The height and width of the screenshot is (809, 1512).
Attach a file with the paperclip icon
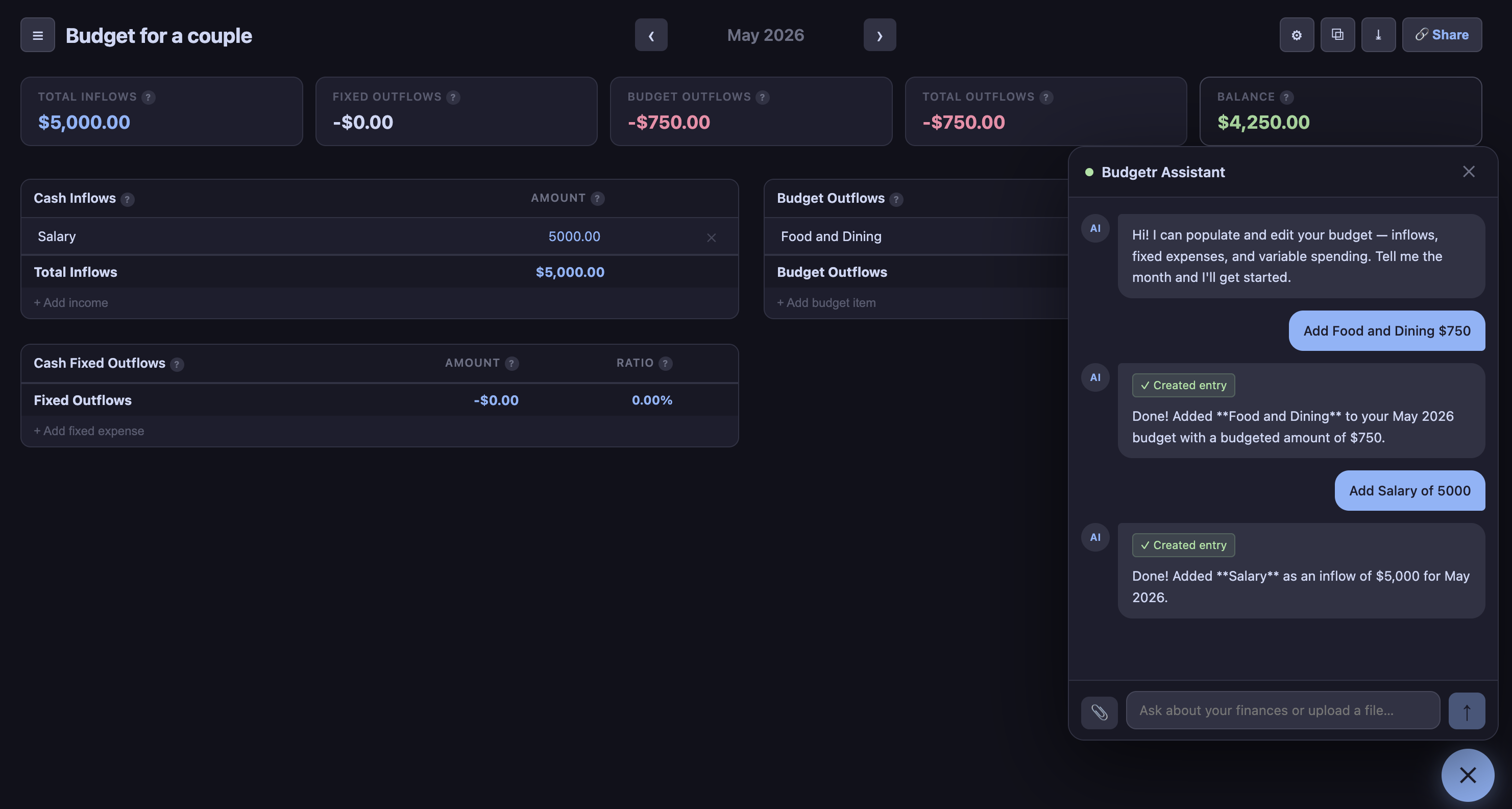click(x=1098, y=712)
